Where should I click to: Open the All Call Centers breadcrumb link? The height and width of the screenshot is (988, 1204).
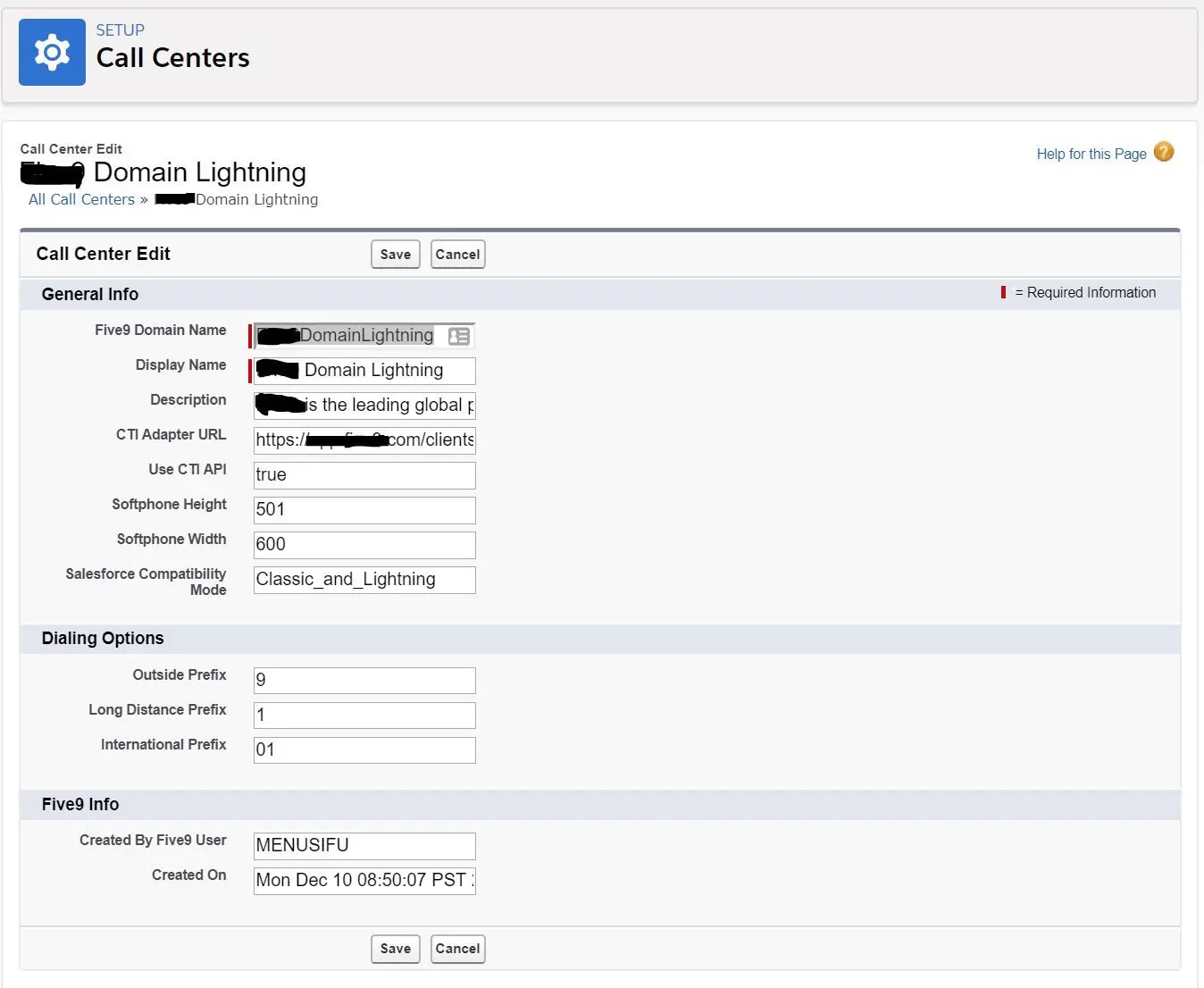point(81,199)
